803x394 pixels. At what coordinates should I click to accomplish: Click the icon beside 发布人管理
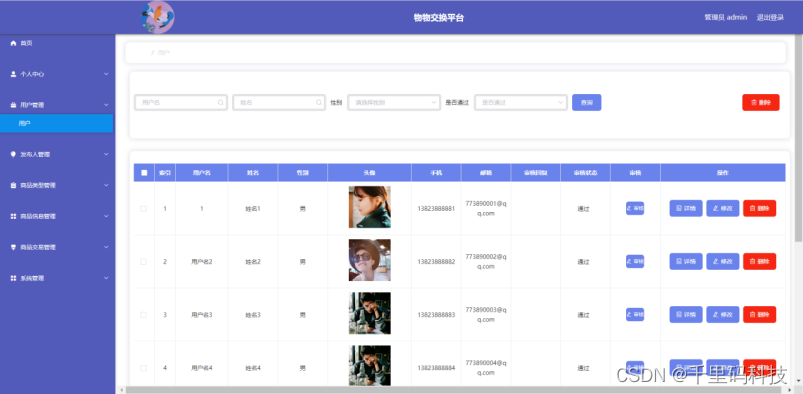point(13,154)
